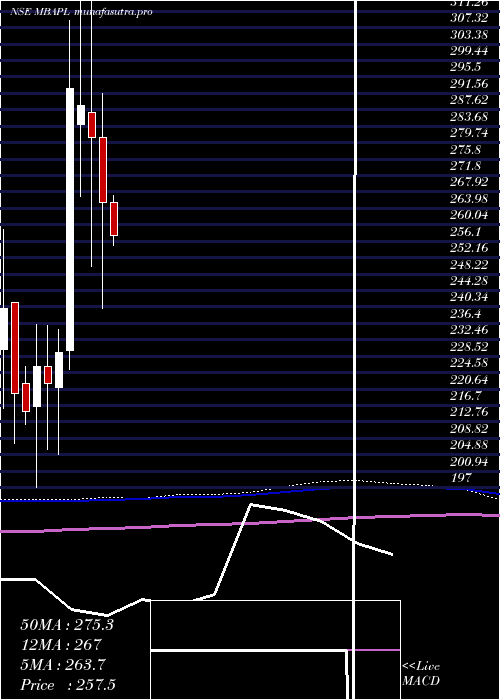
Task: Click the NSE MBAPL munafasutra.pro chart title
Action: [82, 12]
